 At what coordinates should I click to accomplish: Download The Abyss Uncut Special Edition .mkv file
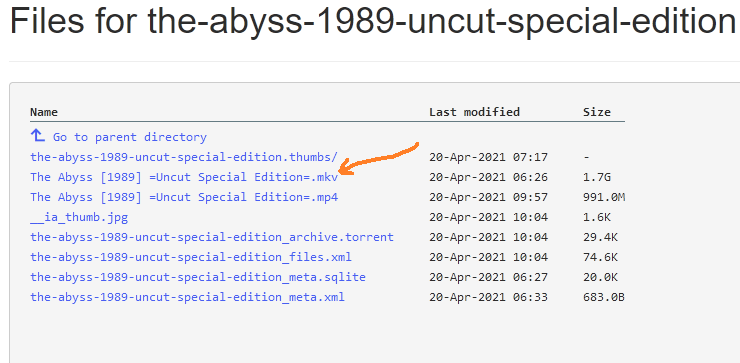[184, 177]
